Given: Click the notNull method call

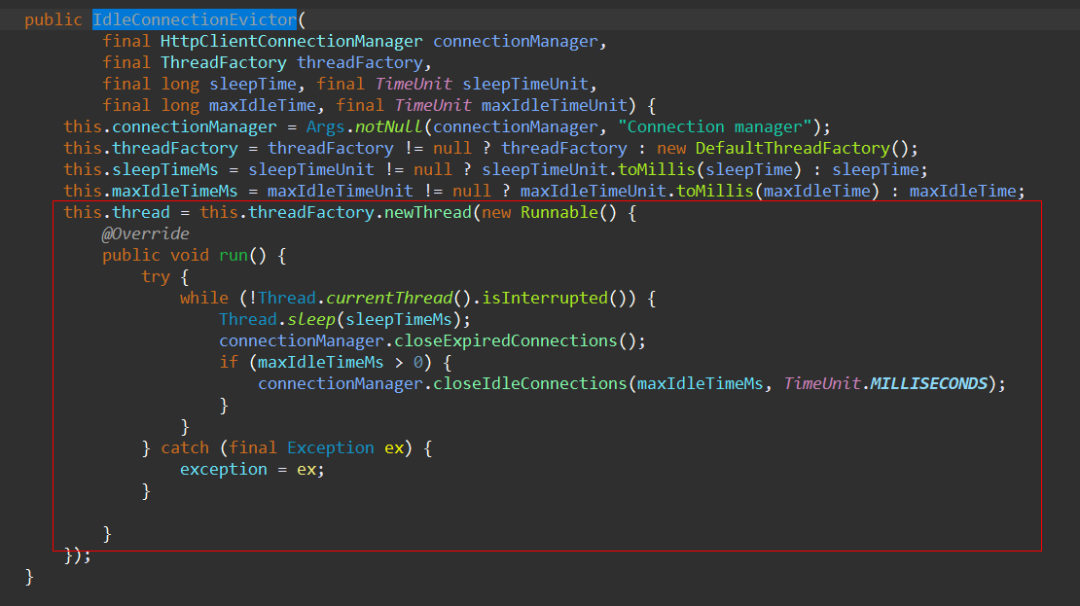Looking at the screenshot, I should pos(388,127).
